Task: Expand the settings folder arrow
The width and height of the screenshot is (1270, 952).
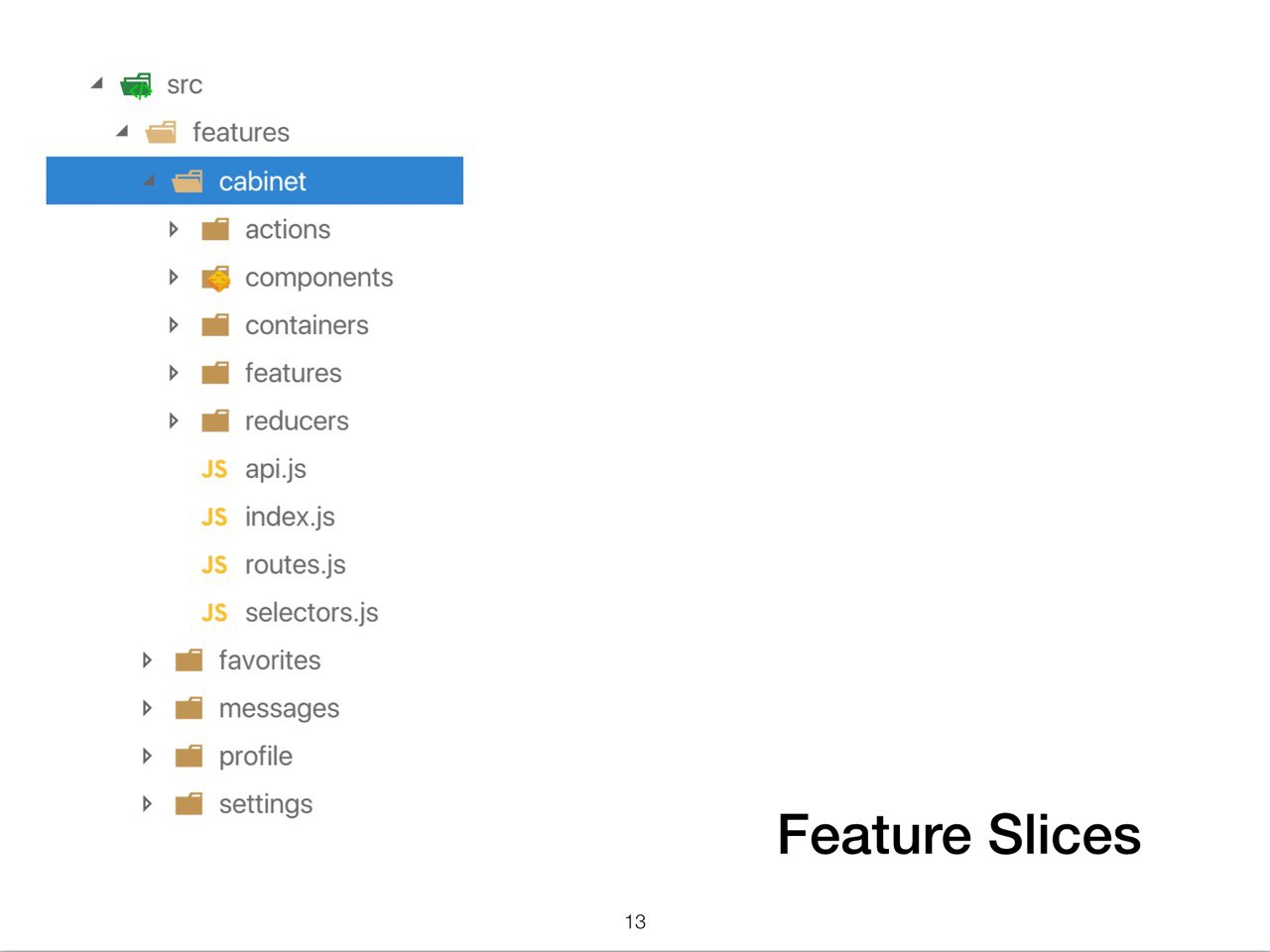Action: pos(147,803)
